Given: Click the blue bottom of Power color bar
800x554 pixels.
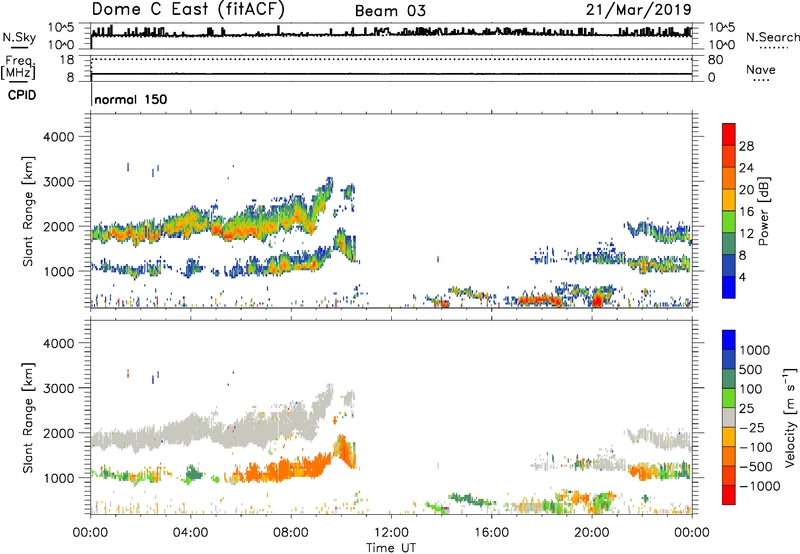Looking at the screenshot, I should 729,287.
